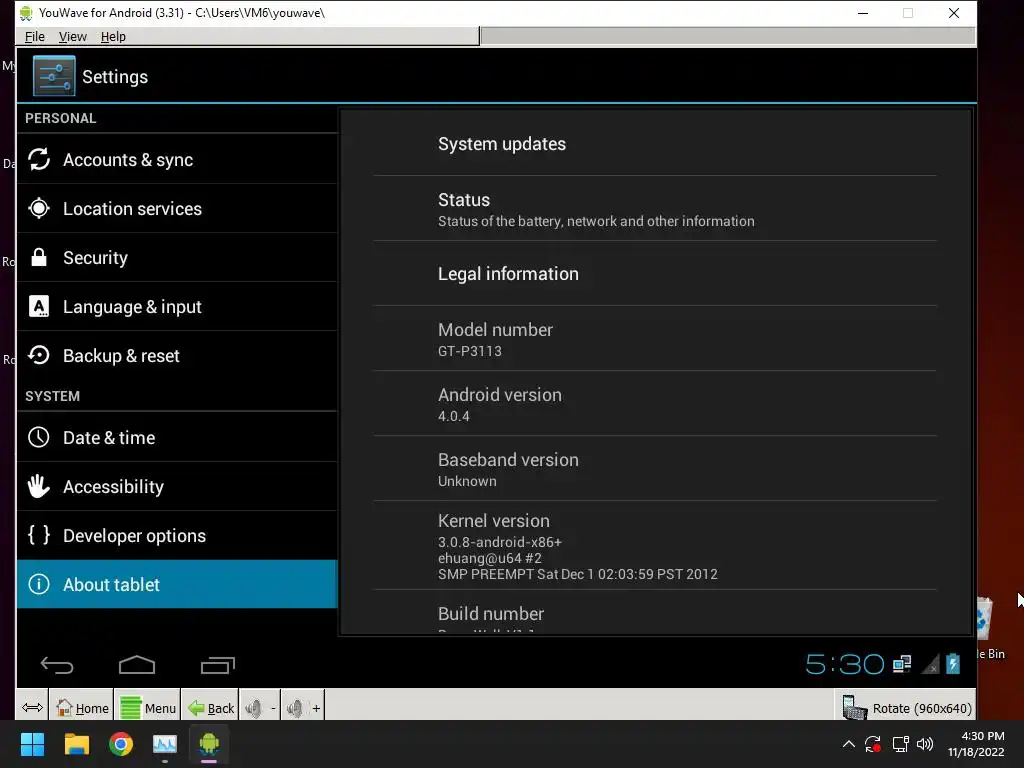Image resolution: width=1024 pixels, height=768 pixels.
Task: Tap Build number entry
Action: tap(655, 613)
